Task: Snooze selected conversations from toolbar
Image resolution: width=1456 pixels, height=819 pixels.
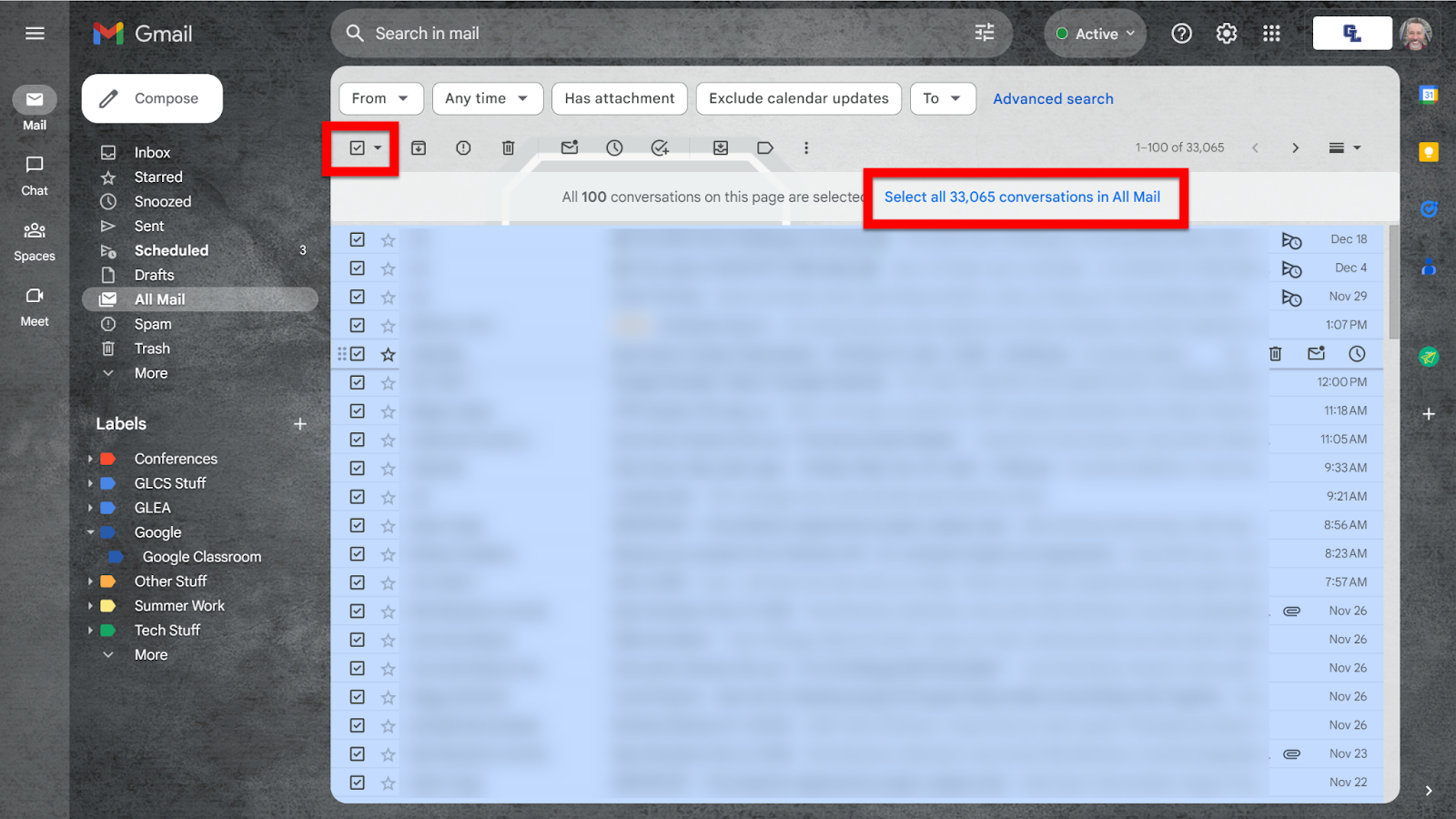Action: click(615, 147)
